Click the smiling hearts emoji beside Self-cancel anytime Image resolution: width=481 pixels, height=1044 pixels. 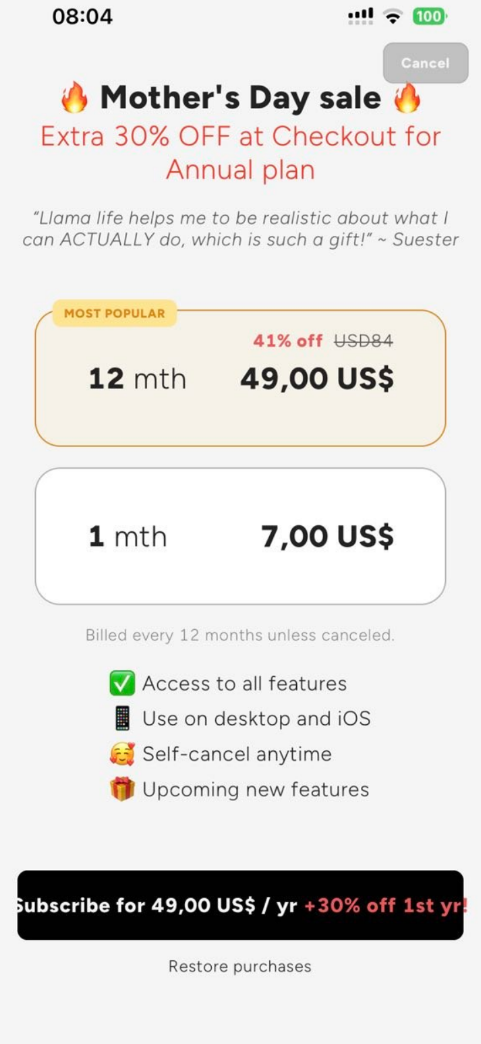(123, 754)
